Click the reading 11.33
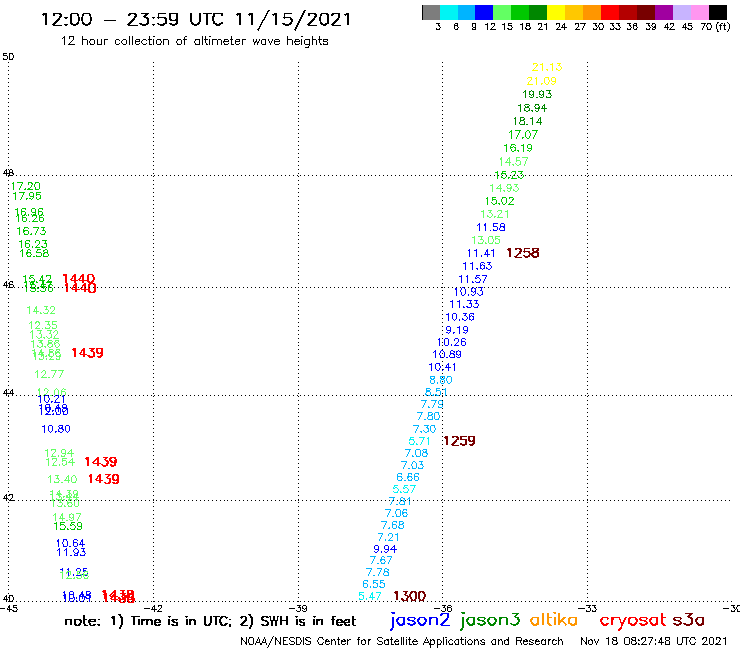This screenshot has width=740, height=650. coord(464,304)
